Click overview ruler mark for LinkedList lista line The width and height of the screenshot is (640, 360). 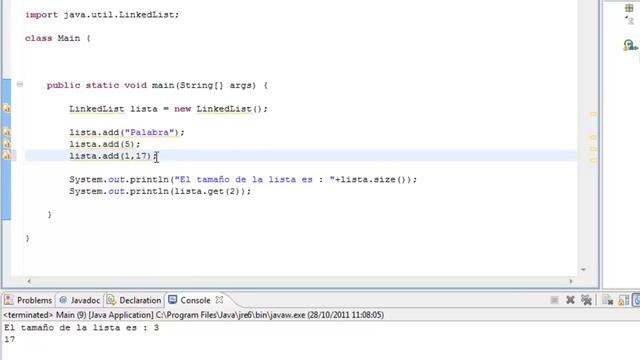click(x=593, y=114)
